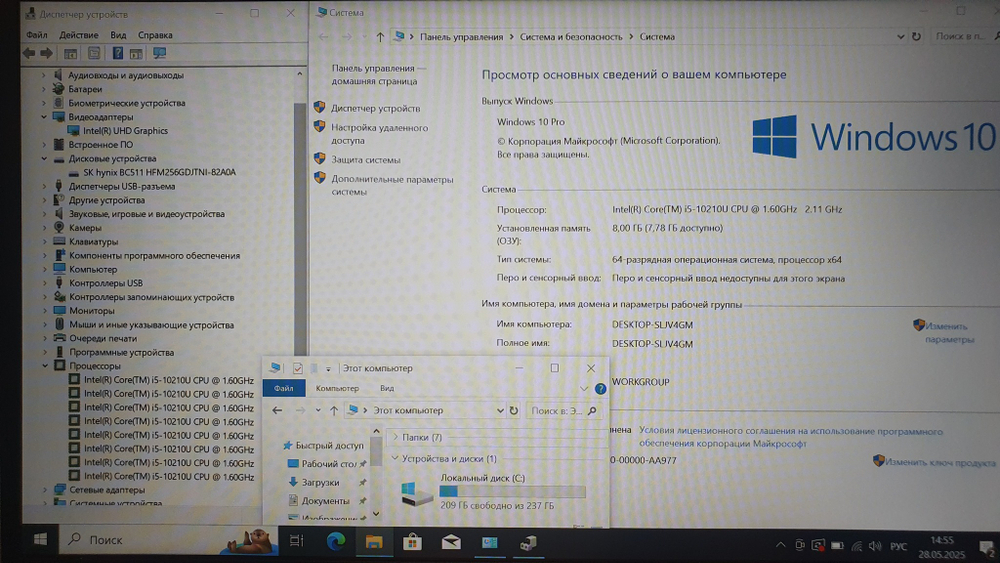Open the Файл menu in Device Manager
The width and height of the screenshot is (1000, 563).
[x=36, y=35]
